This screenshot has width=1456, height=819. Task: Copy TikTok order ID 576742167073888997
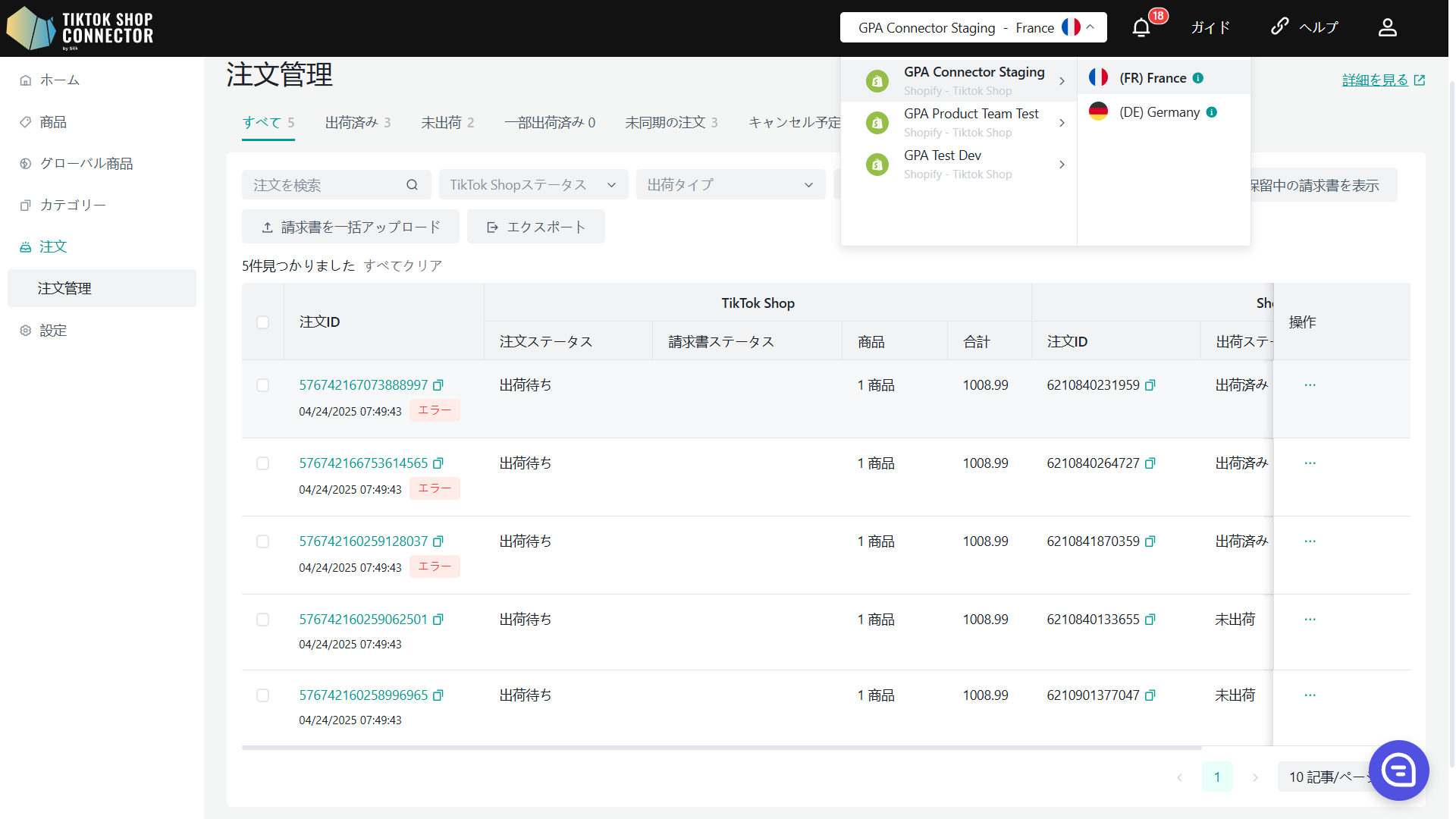click(438, 385)
